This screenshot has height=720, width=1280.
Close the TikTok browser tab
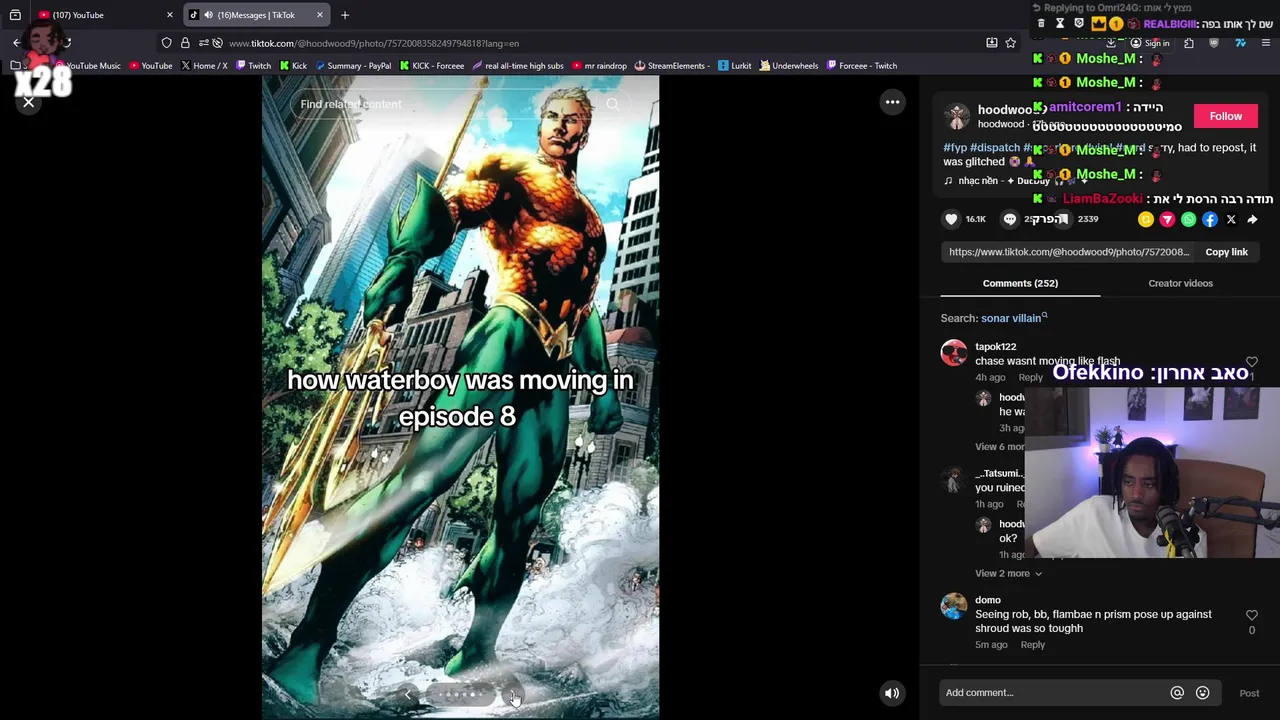click(x=320, y=15)
